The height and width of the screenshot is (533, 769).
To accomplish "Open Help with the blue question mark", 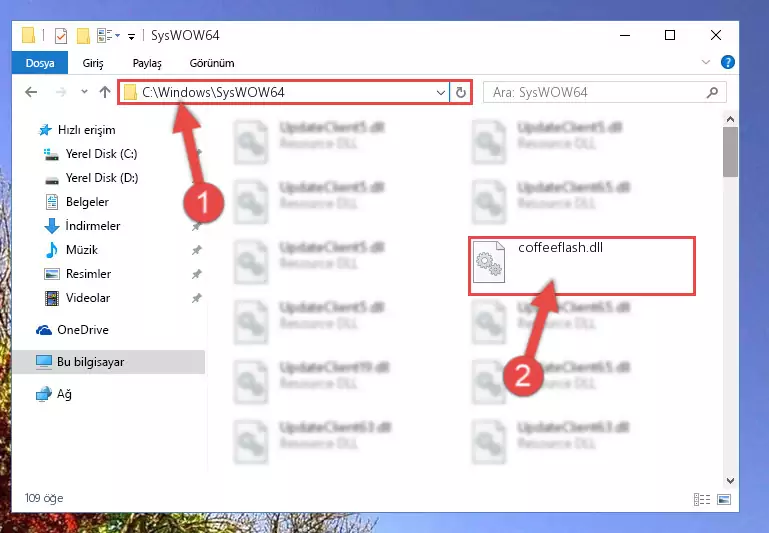I will pyautogui.click(x=727, y=62).
